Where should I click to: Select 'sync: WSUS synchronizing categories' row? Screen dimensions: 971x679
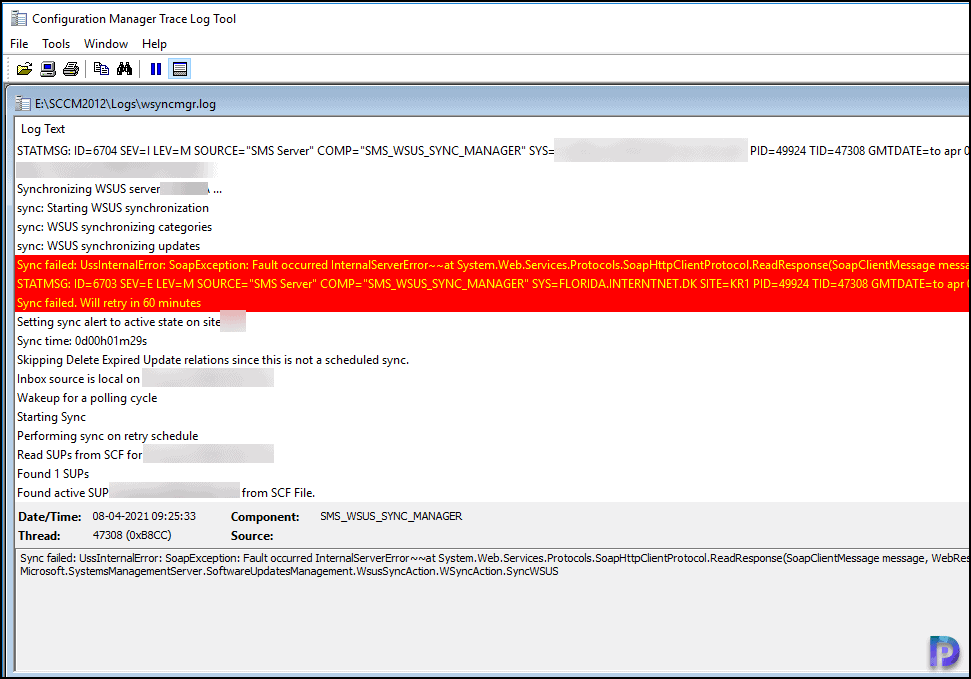click(x=493, y=227)
